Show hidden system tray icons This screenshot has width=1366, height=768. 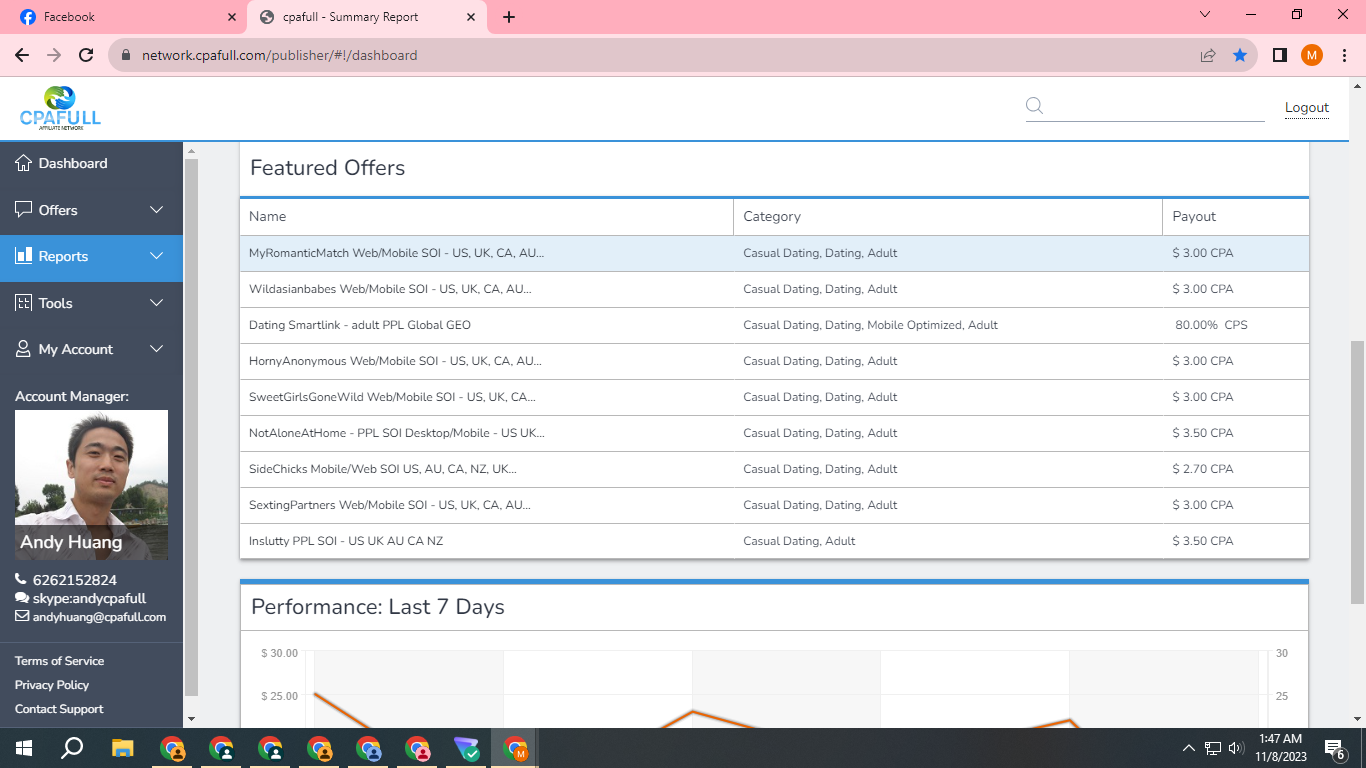pos(1189,748)
